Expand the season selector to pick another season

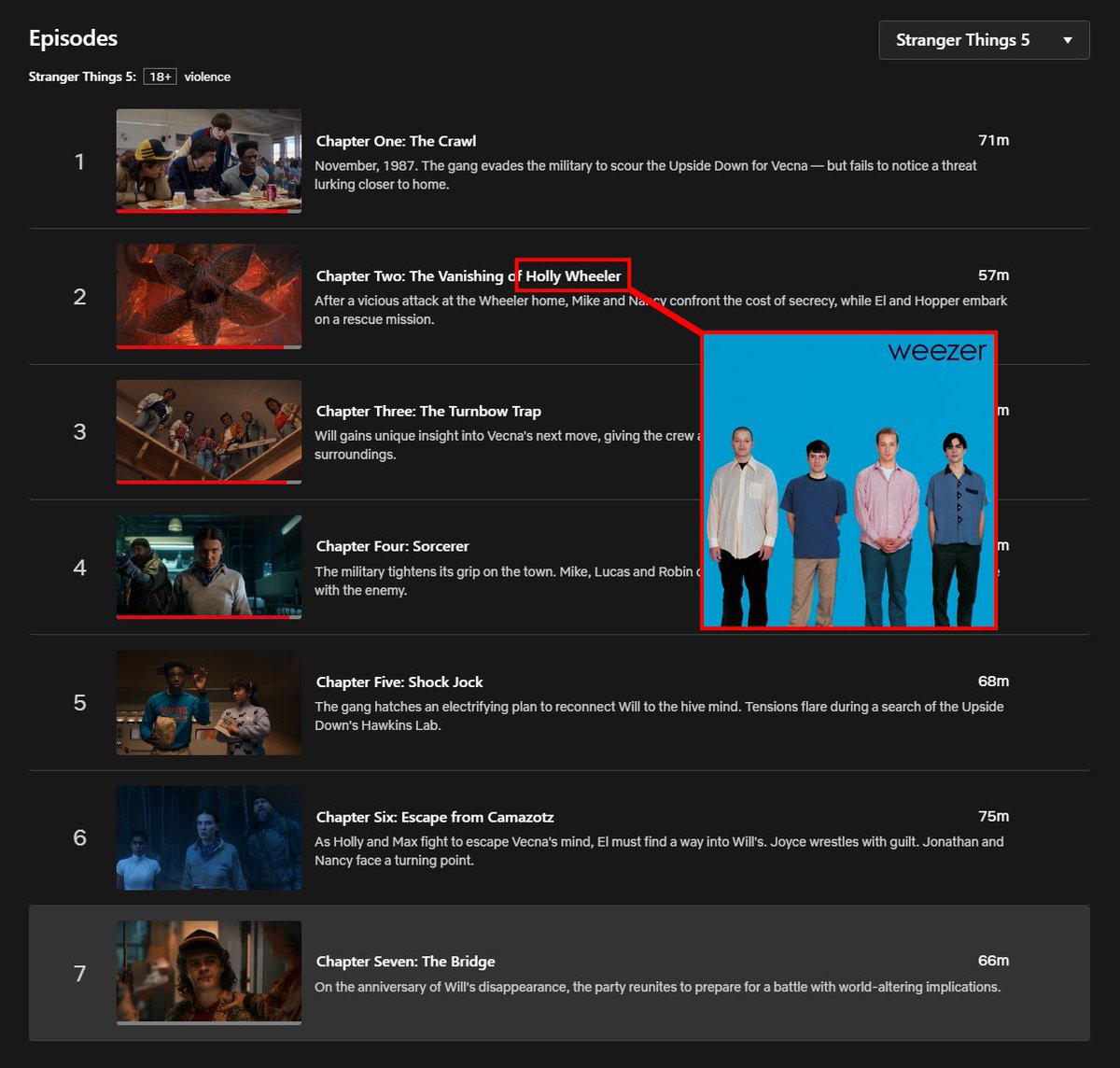[983, 39]
